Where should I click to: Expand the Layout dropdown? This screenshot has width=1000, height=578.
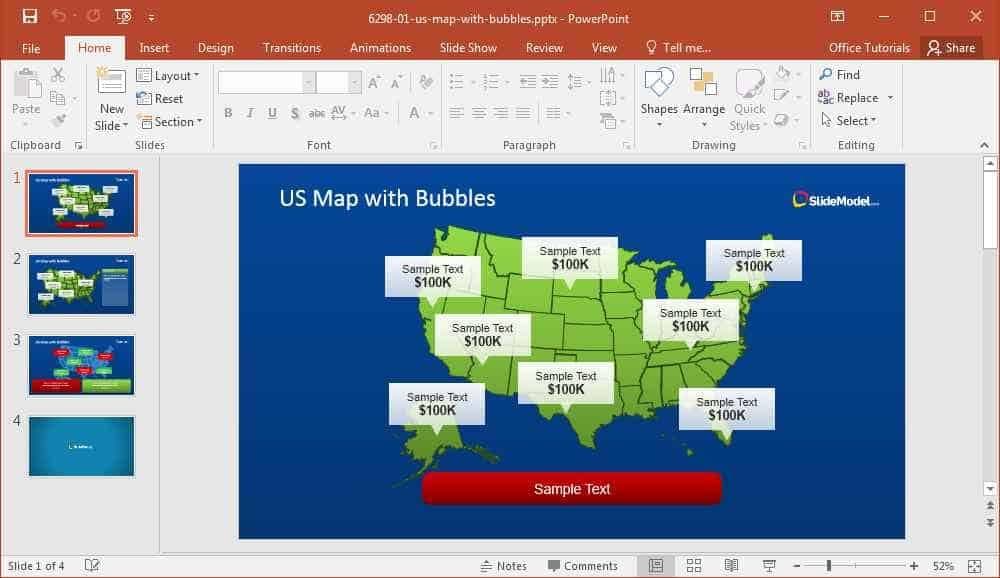(168, 75)
